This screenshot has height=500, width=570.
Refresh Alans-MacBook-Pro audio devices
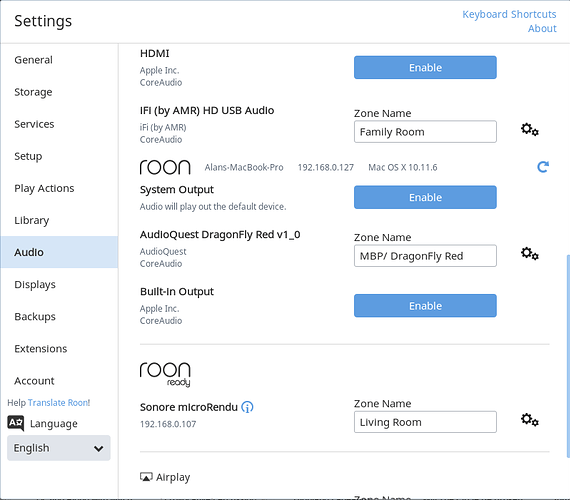[x=543, y=167]
